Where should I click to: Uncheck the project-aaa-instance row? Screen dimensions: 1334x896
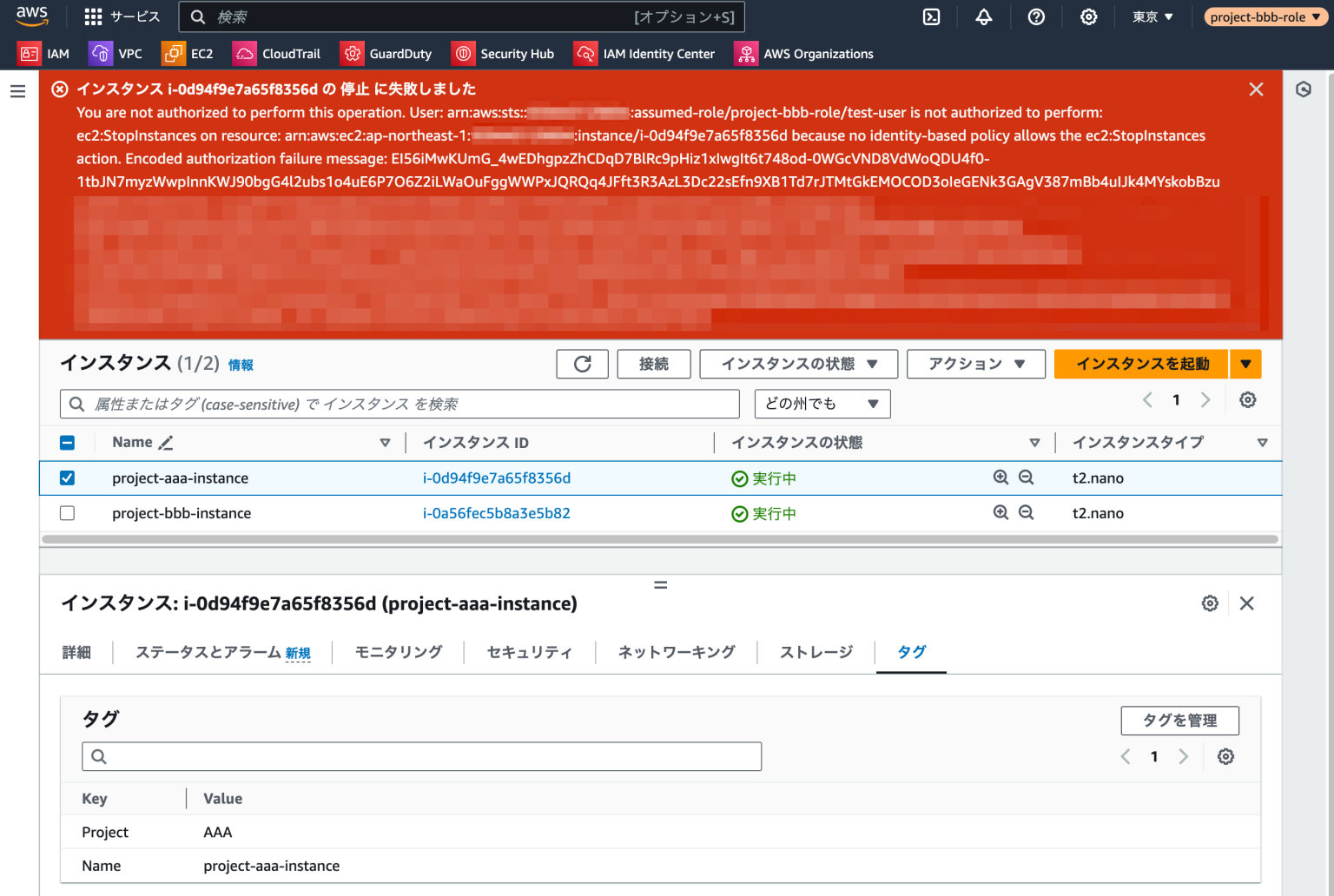click(67, 478)
